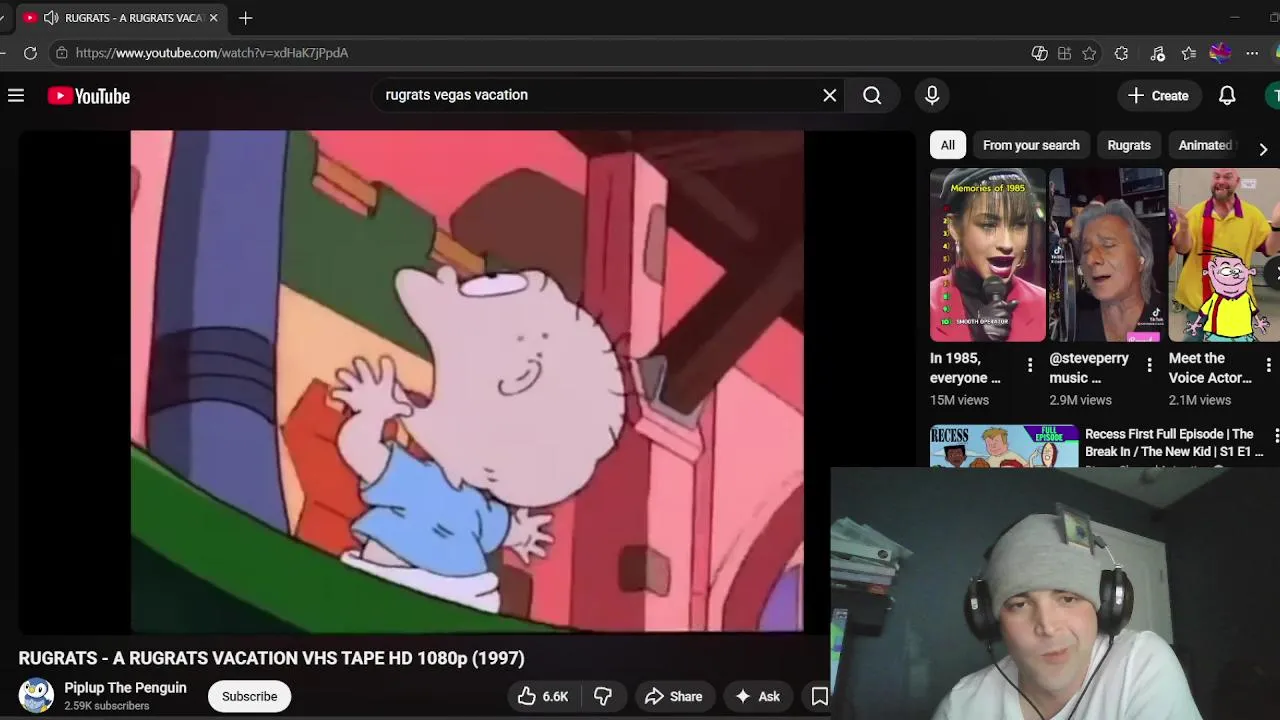Open a new browser tab
Image resolution: width=1280 pixels, height=720 pixels.
pos(245,18)
